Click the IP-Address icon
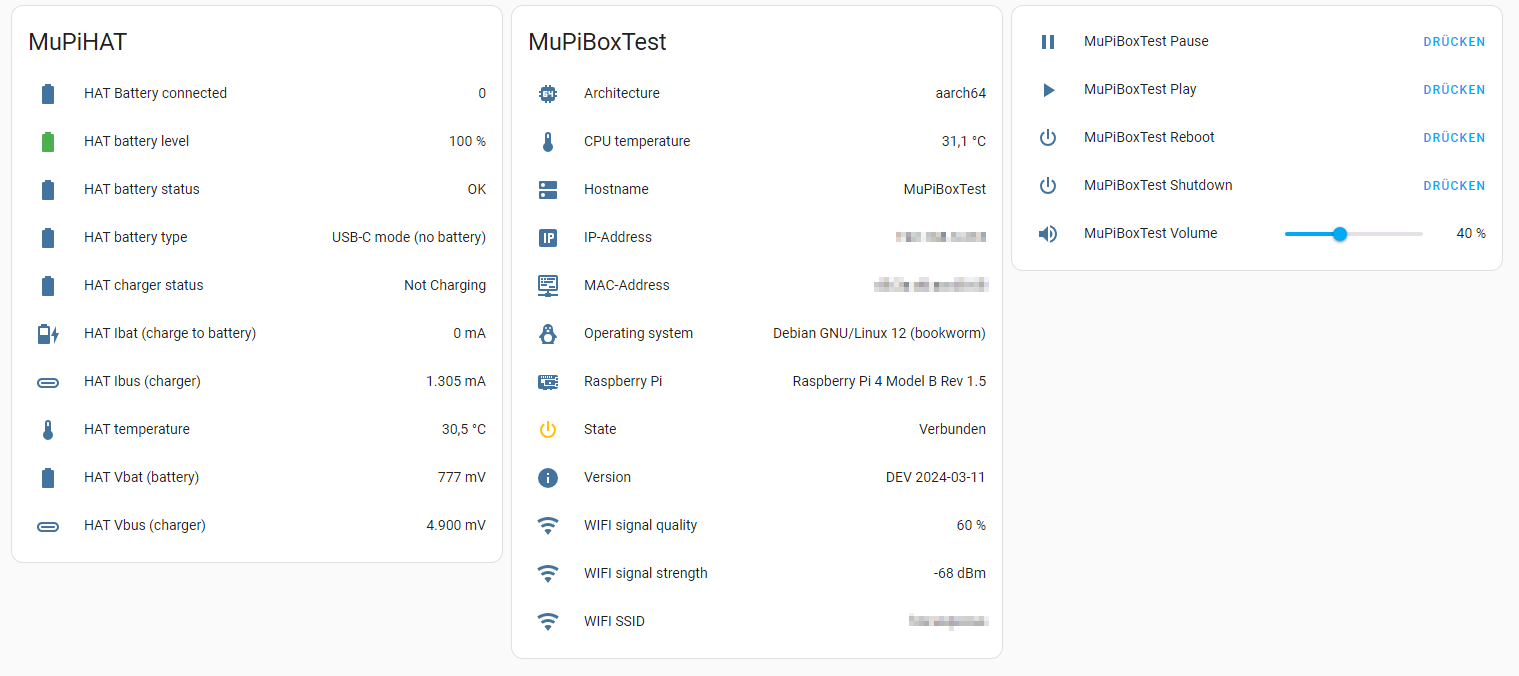1519x676 pixels. [548, 238]
